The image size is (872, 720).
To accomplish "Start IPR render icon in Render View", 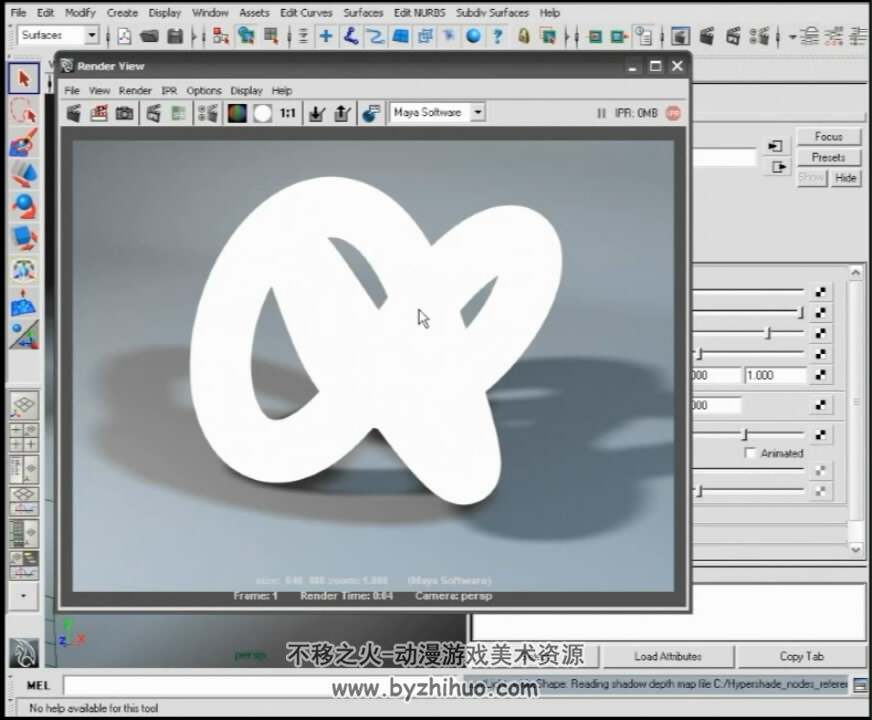I will (153, 113).
